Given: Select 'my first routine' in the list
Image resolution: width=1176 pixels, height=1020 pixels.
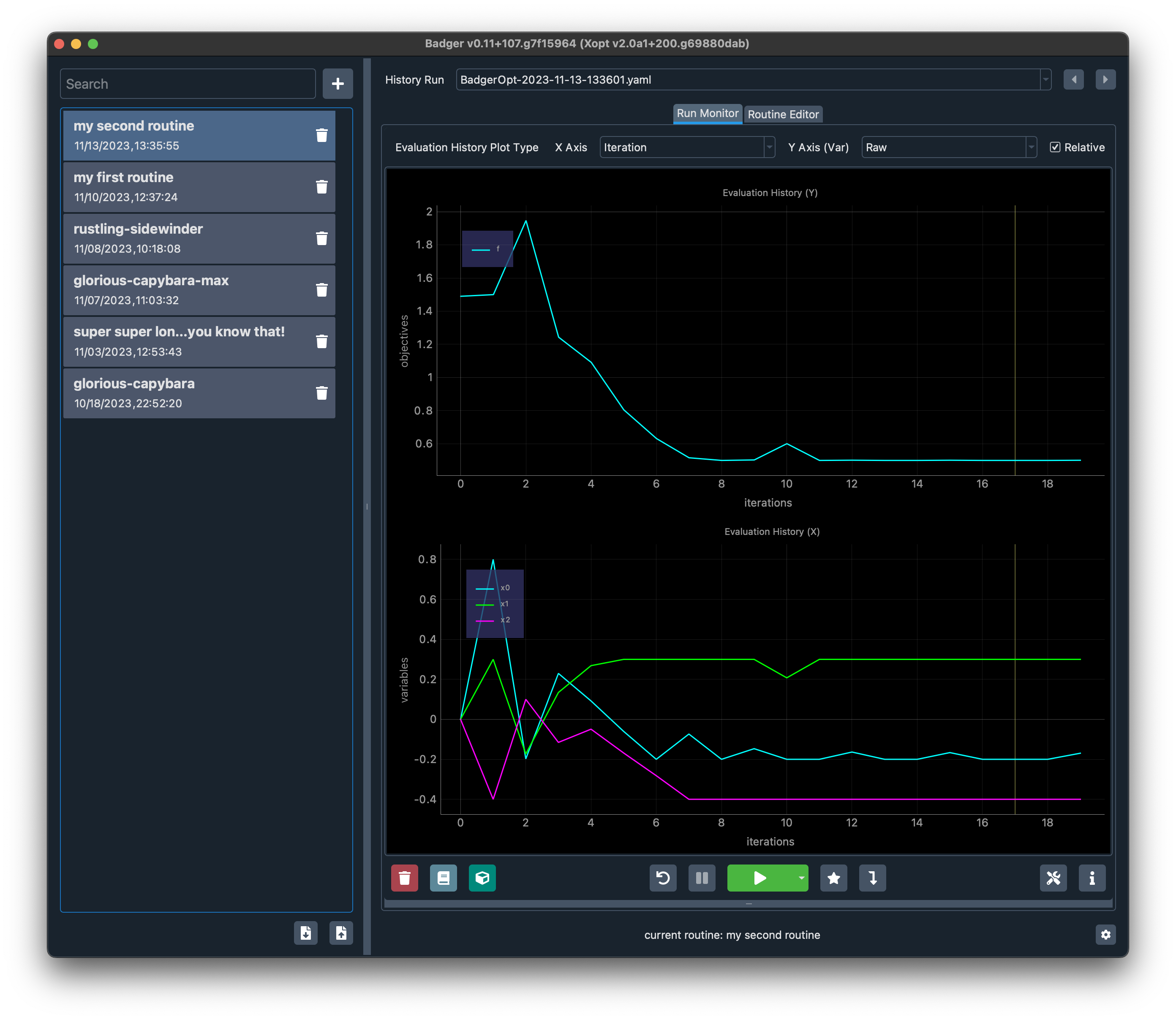Looking at the screenshot, I should pyautogui.click(x=199, y=187).
